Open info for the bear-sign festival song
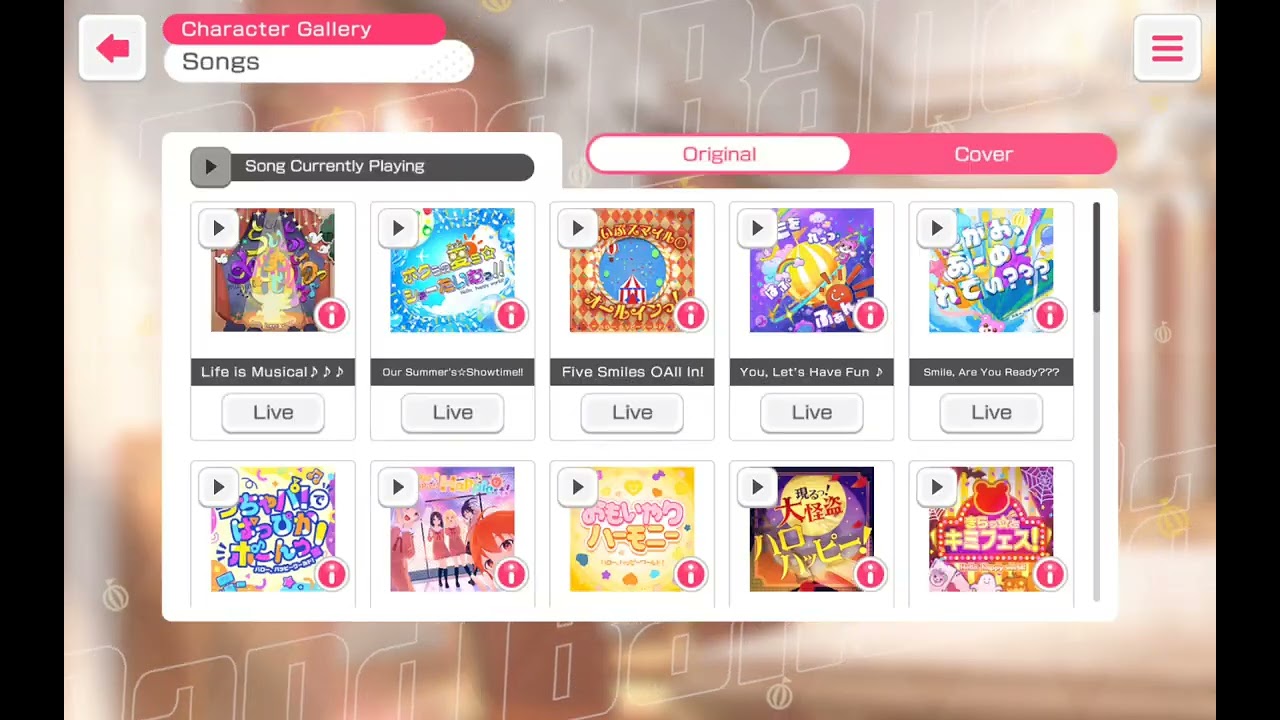 coord(1049,574)
